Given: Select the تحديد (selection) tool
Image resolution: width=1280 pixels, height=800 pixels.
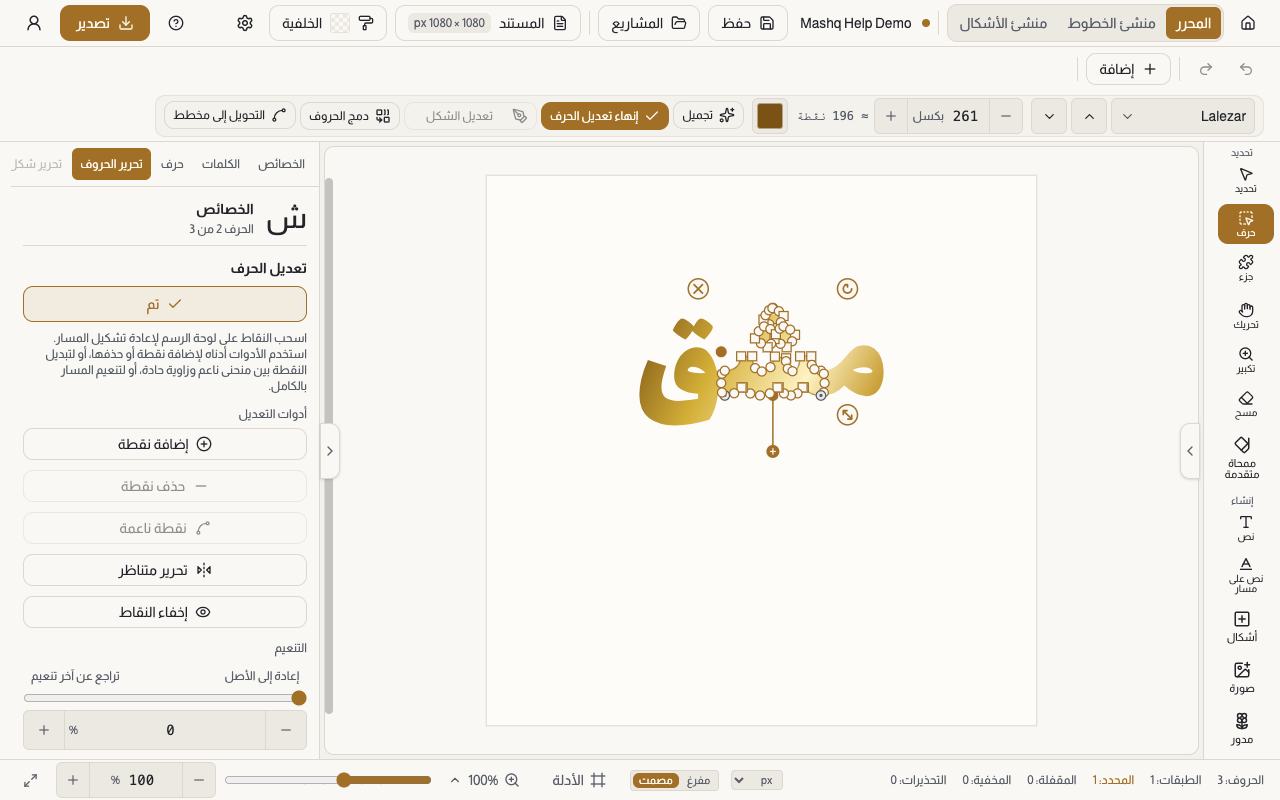Looking at the screenshot, I should pos(1245,181).
